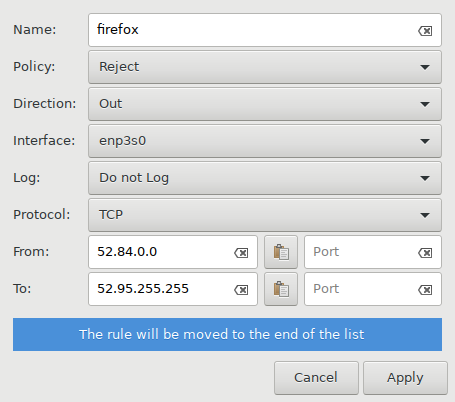Screen dimensions: 455x402
Task: Open the Log dropdown showing Do not Log
Action: (265, 178)
